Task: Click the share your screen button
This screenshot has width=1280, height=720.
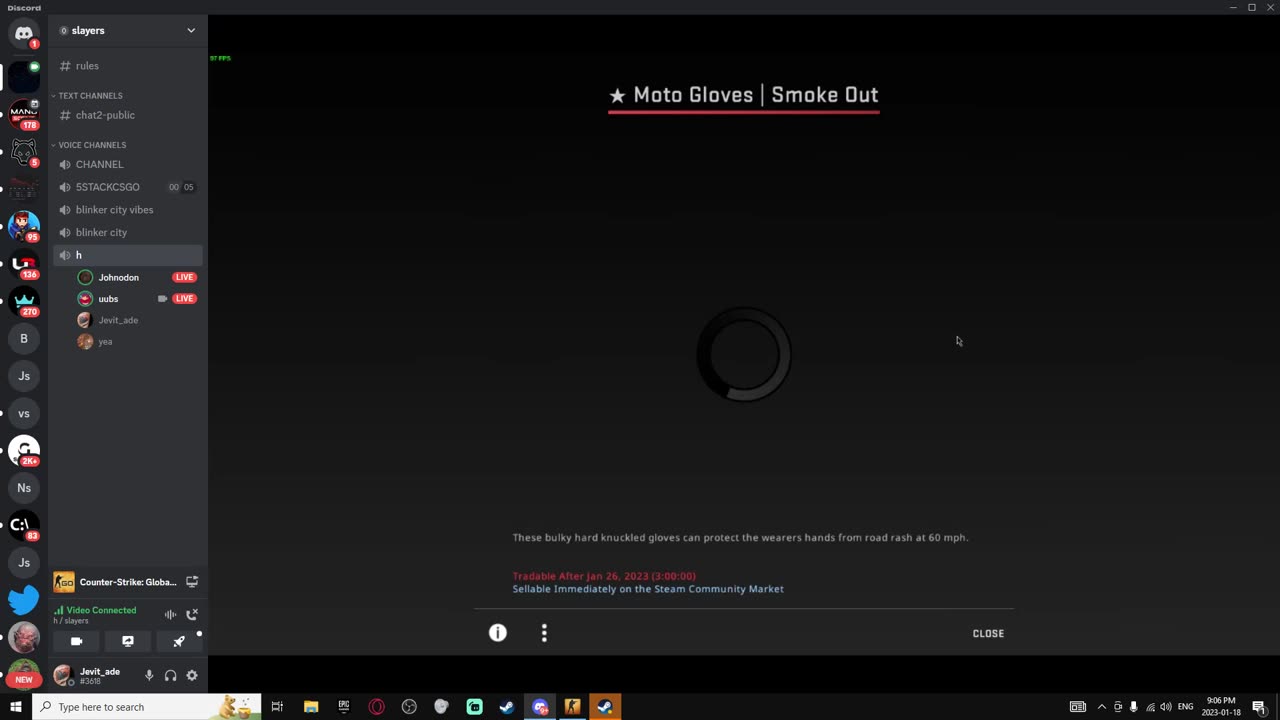Action: tap(127, 641)
